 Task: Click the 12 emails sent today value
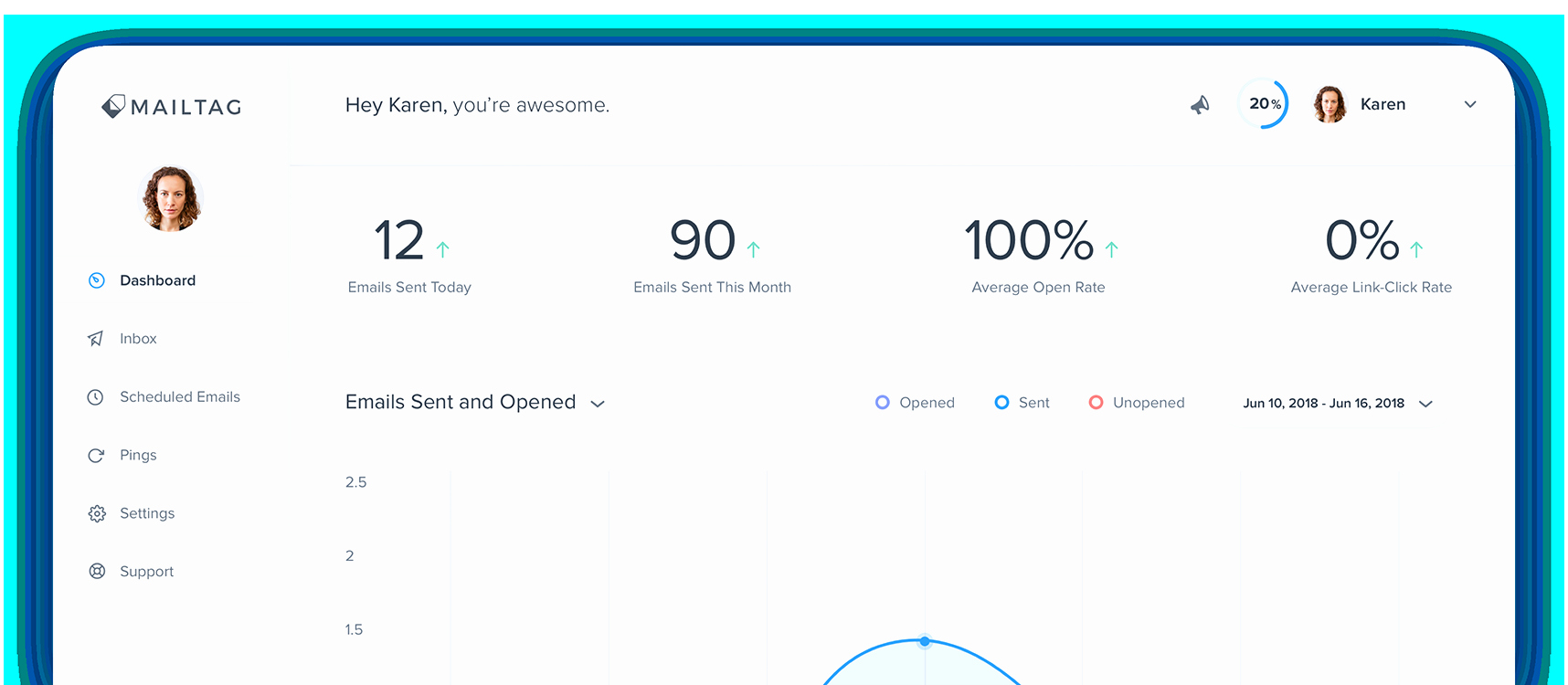pyautogui.click(x=399, y=241)
